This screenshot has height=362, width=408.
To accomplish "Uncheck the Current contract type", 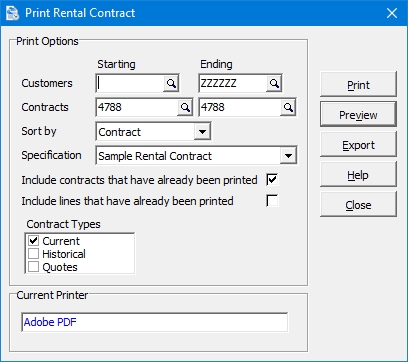I will (x=34, y=241).
